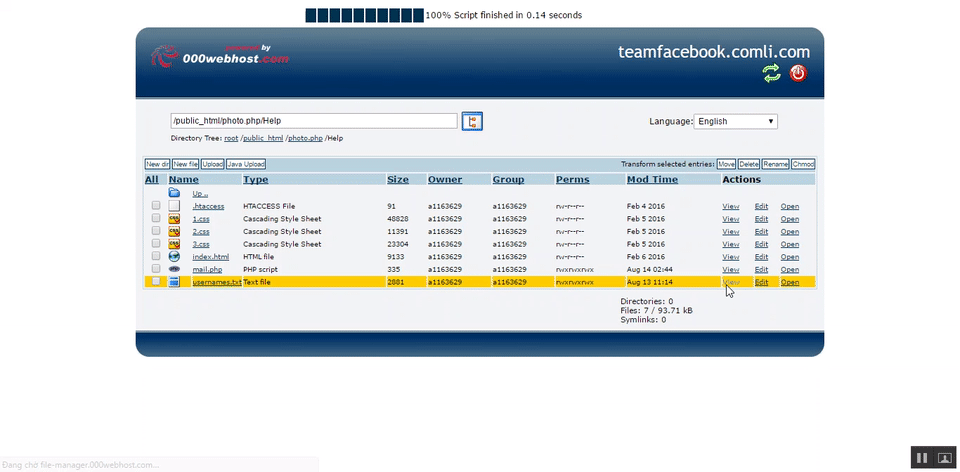960x472 pixels.
Task: Click the picture-in-picture icon at bottom right
Action: coord(945,457)
